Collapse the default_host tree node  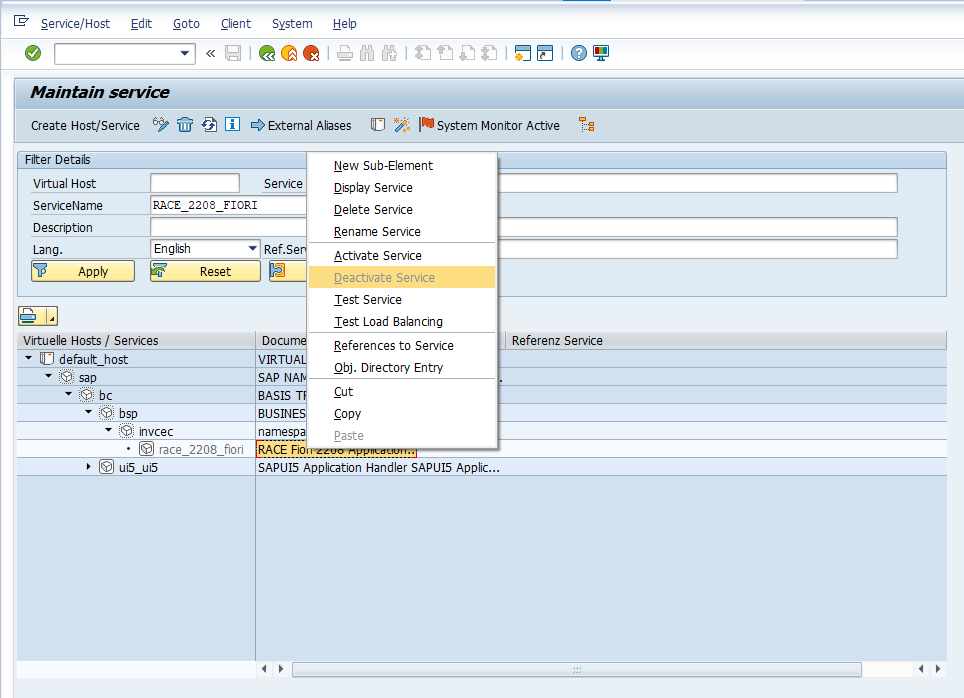point(28,359)
